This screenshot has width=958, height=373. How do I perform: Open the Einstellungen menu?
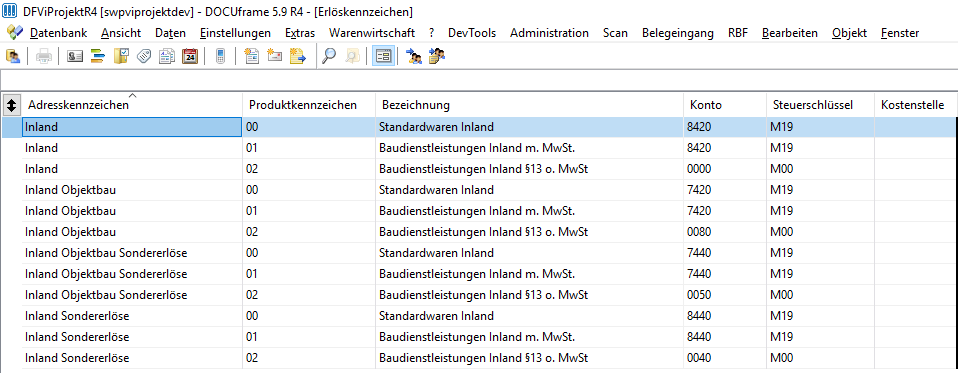[x=235, y=33]
